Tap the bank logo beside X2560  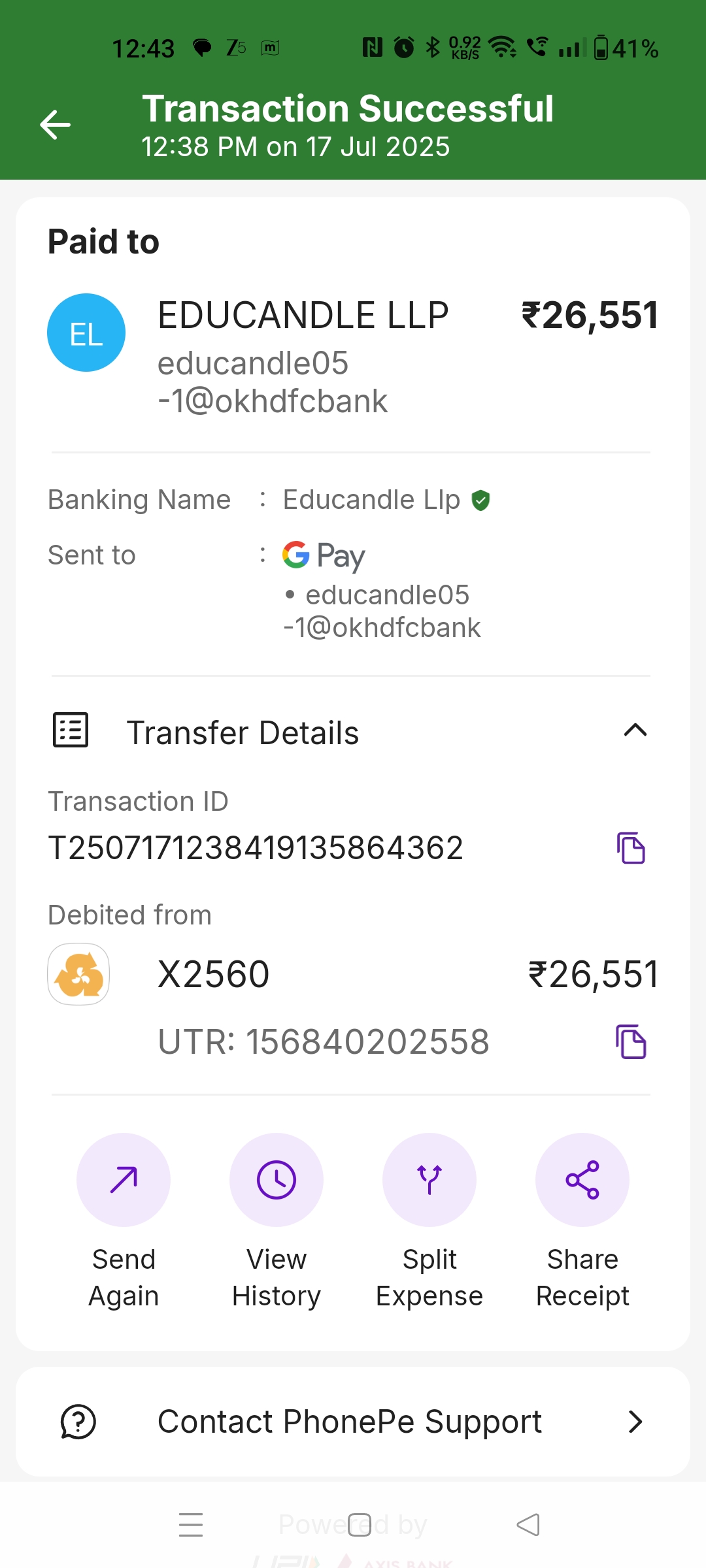tap(78, 974)
